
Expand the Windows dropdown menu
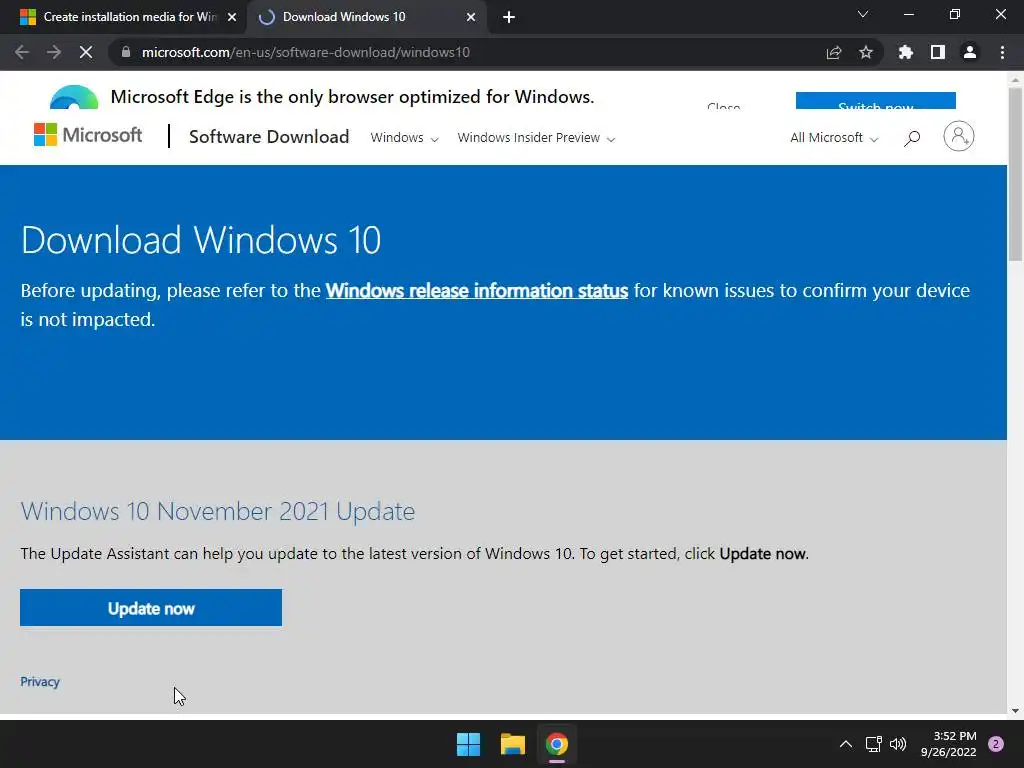click(404, 138)
